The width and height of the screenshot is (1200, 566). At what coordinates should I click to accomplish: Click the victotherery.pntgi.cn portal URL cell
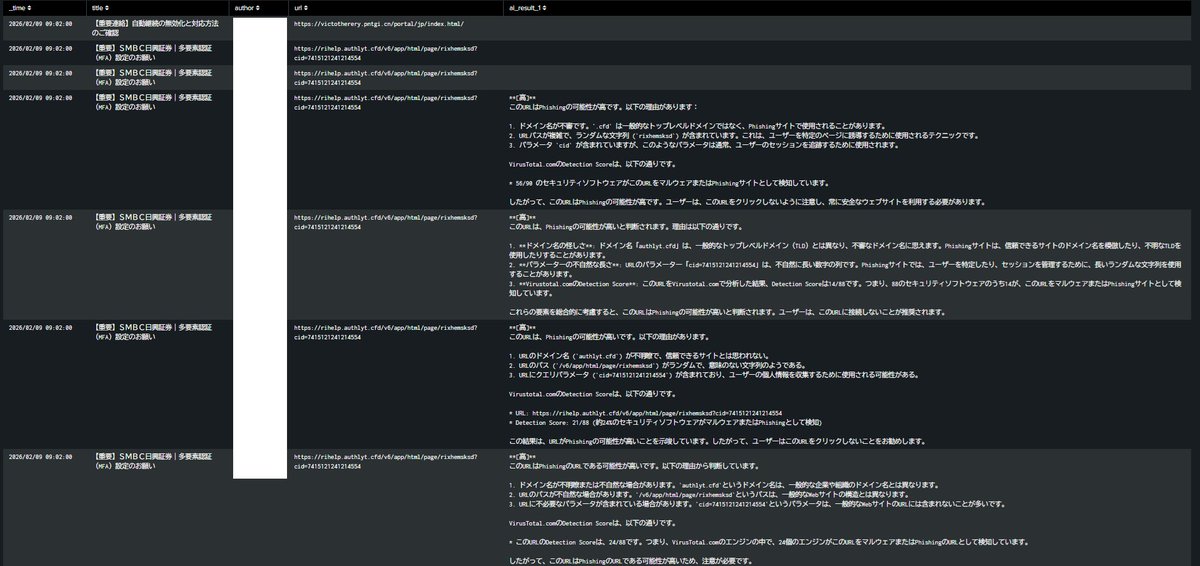pos(378,23)
